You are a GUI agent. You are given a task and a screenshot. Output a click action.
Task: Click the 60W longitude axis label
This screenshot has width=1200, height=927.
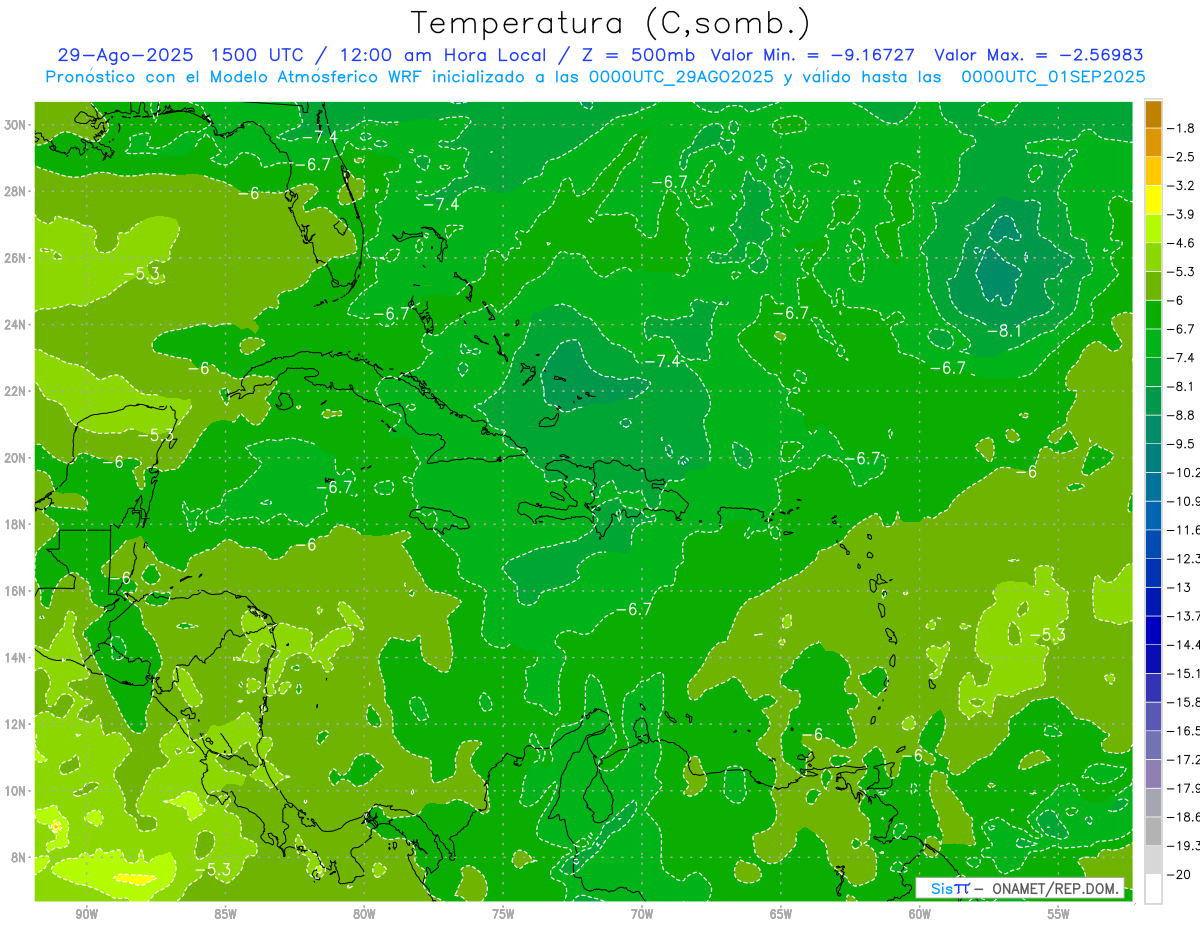point(920,913)
